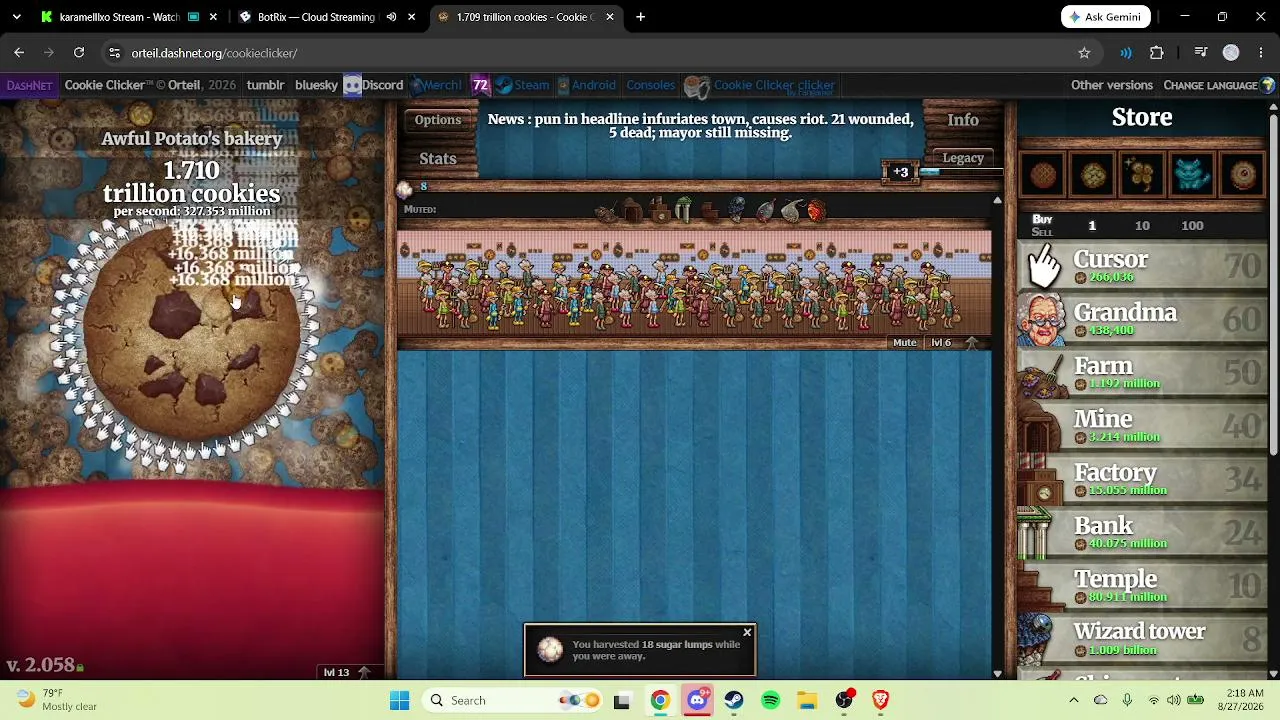The image size is (1280, 720).
Task: Buy the last upgrade in the store row
Action: [x=1243, y=175]
